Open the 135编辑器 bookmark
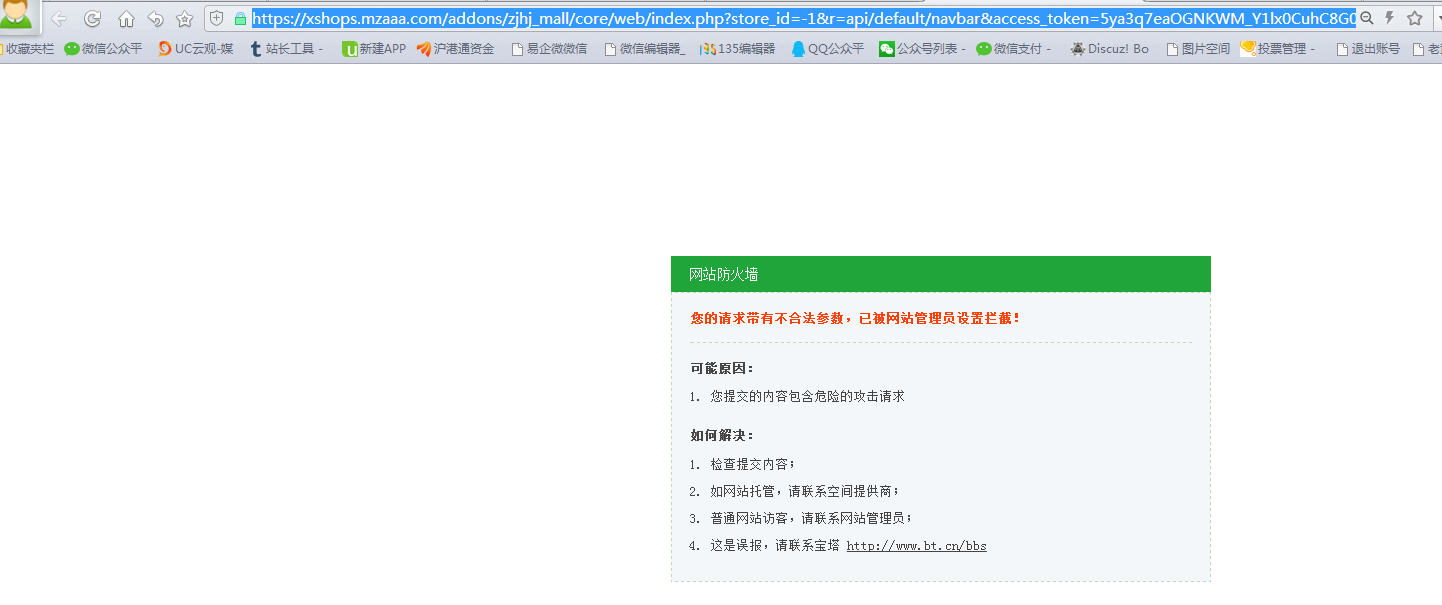Image resolution: width=1442 pixels, height=605 pixels. [x=737, y=48]
